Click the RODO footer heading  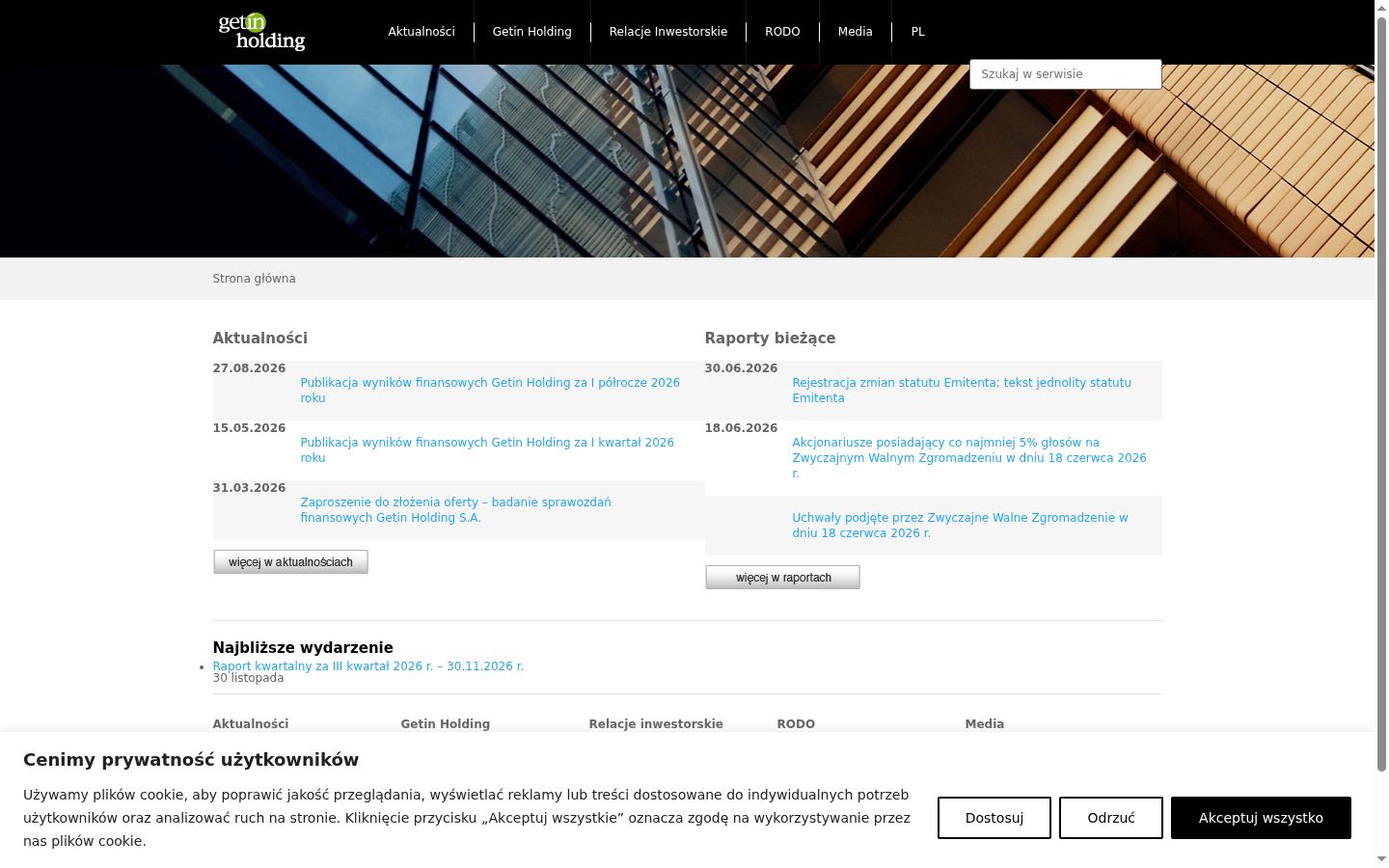click(x=796, y=724)
